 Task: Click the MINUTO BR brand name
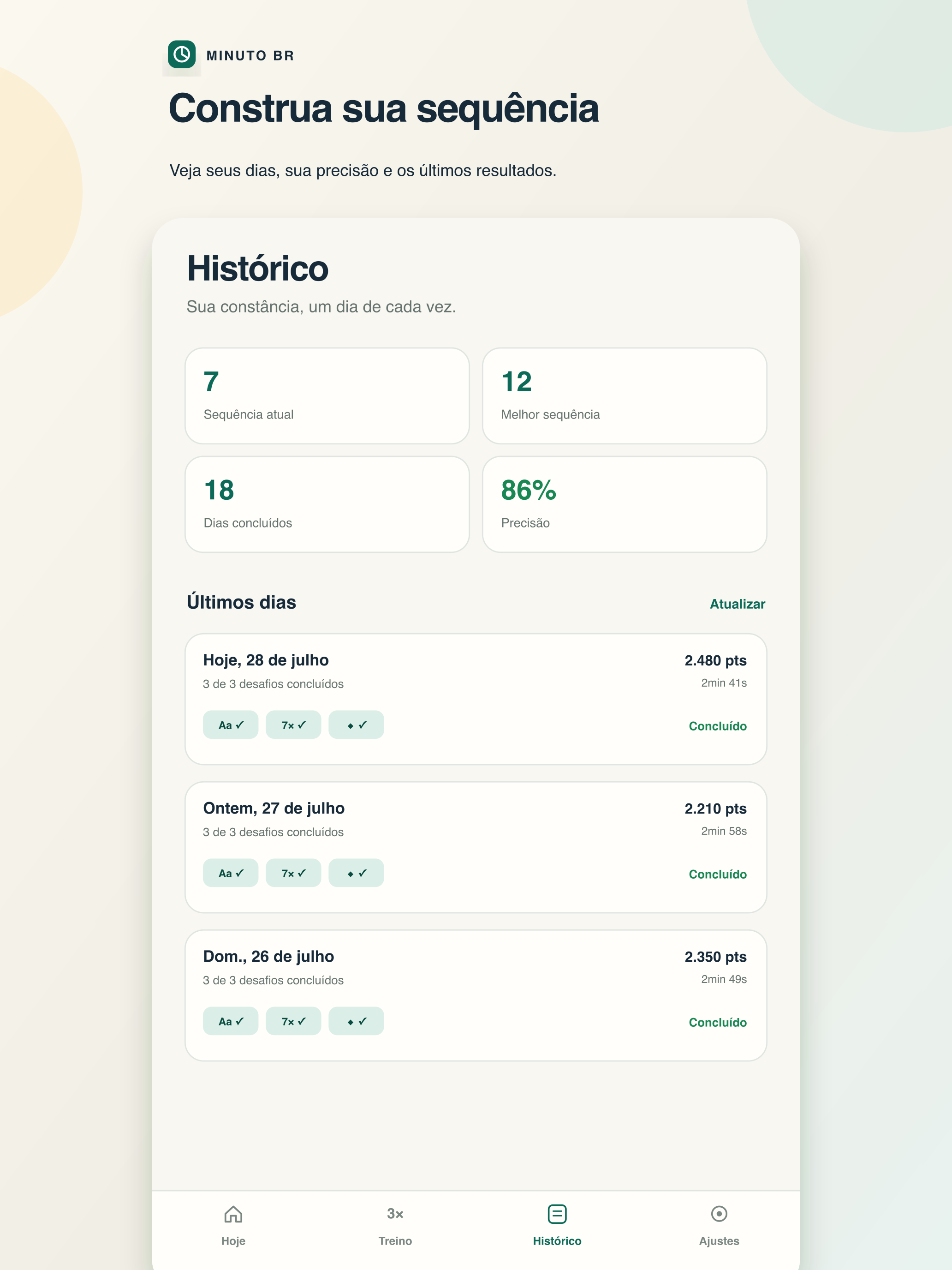click(250, 56)
